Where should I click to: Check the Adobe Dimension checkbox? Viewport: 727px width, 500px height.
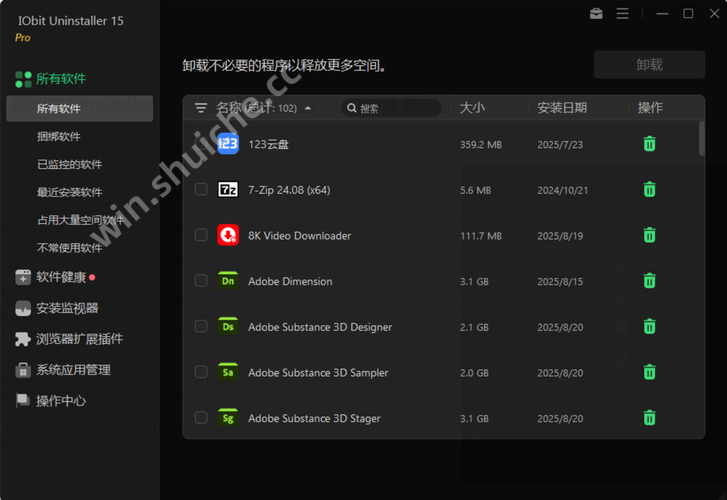(201, 281)
